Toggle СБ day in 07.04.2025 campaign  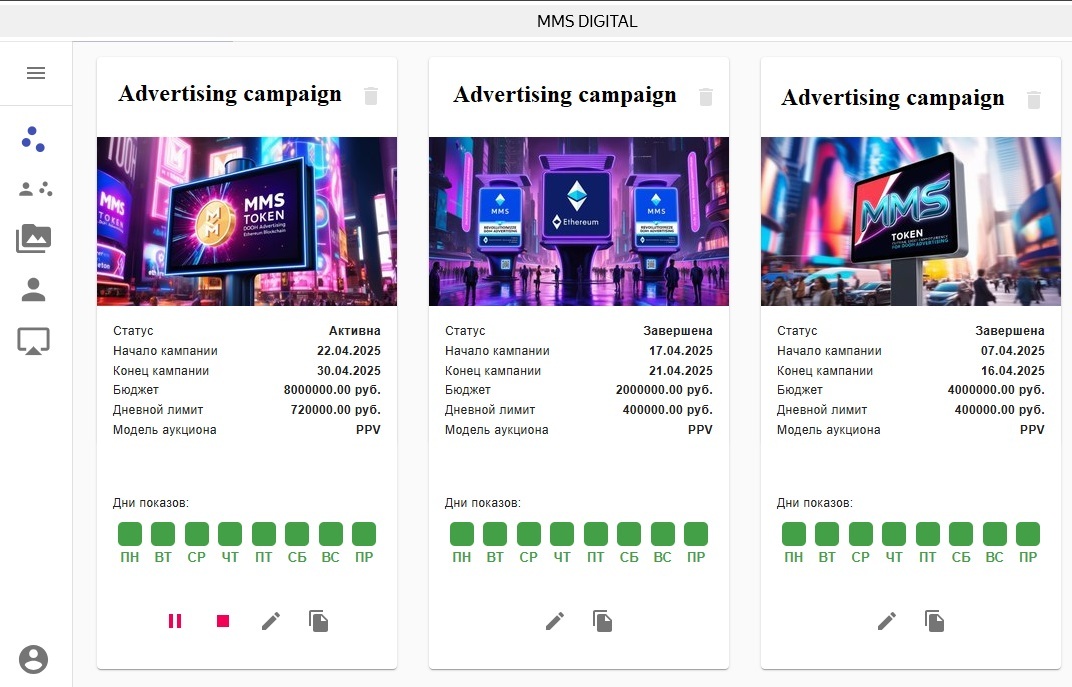pyautogui.click(x=961, y=534)
